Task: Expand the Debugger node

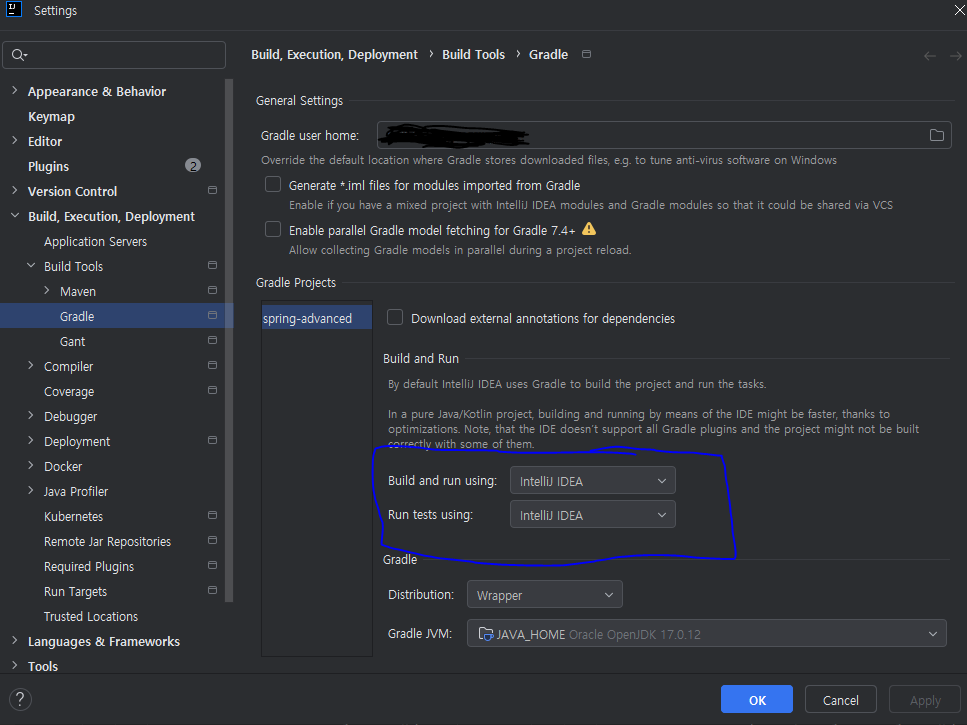Action: tap(31, 416)
